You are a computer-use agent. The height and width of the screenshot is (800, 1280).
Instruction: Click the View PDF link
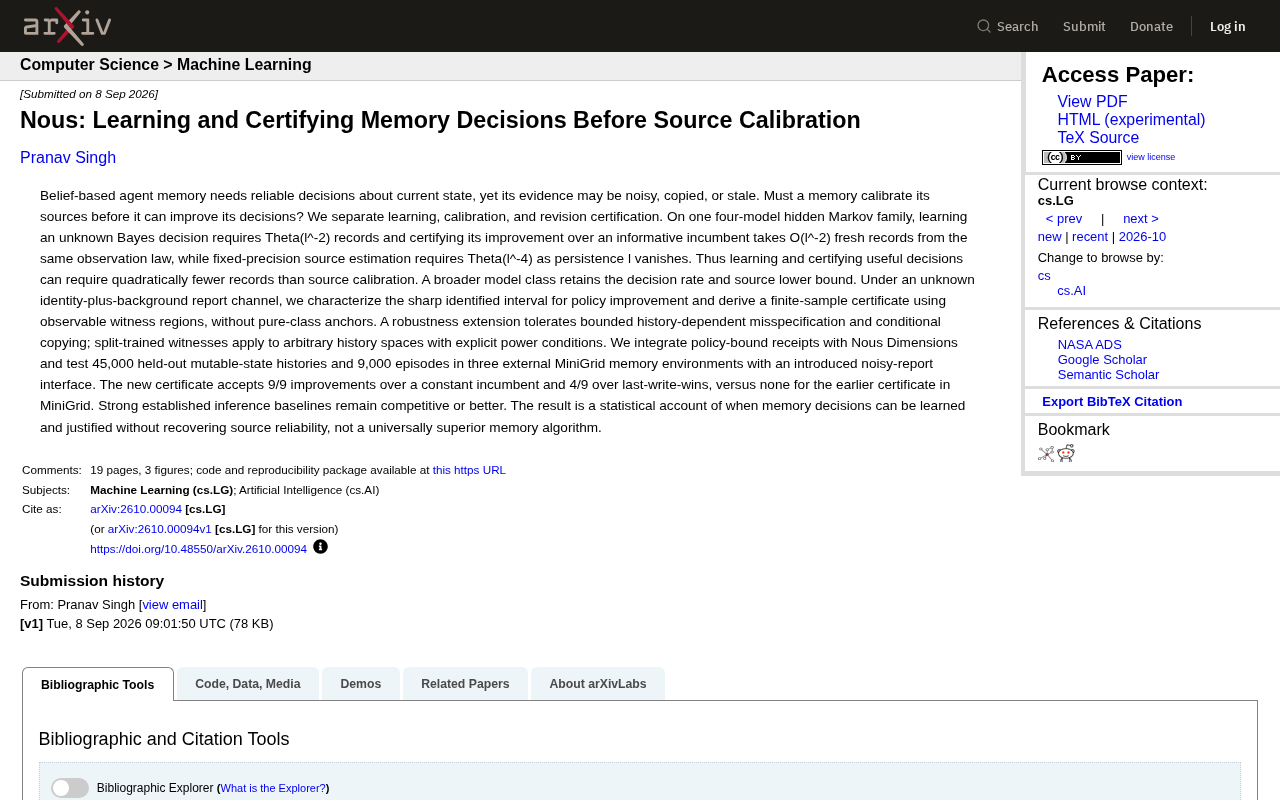1092,102
